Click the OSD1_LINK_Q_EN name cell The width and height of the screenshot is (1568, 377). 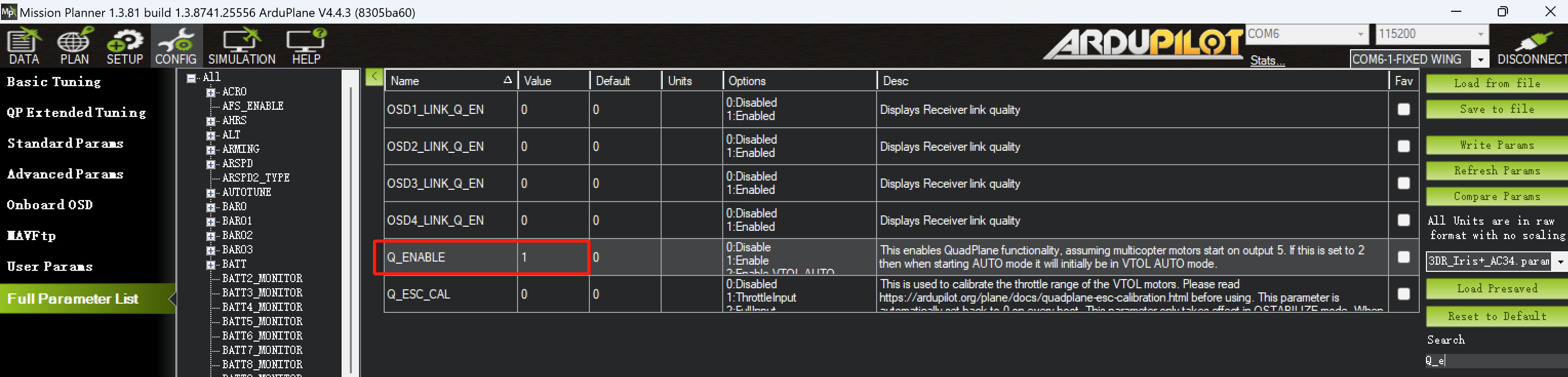pos(450,110)
